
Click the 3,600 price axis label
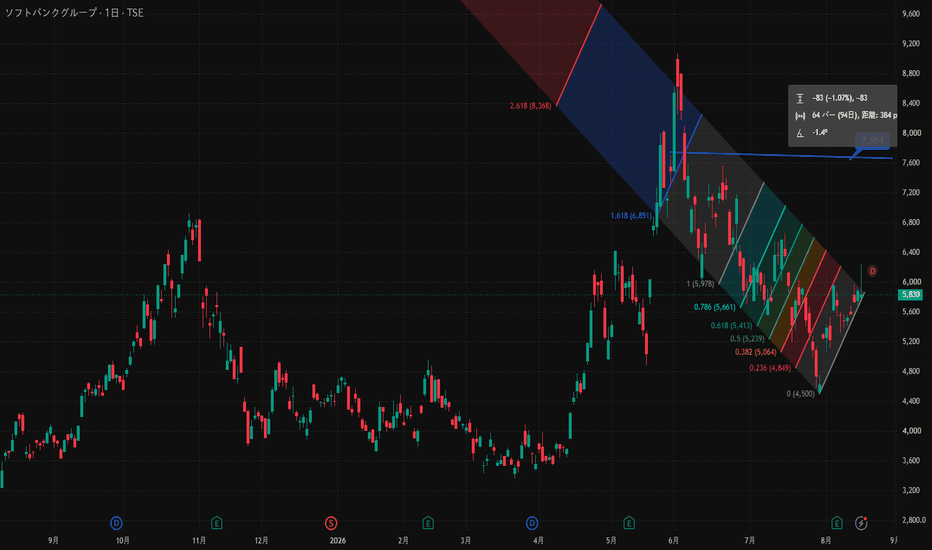(x=911, y=460)
